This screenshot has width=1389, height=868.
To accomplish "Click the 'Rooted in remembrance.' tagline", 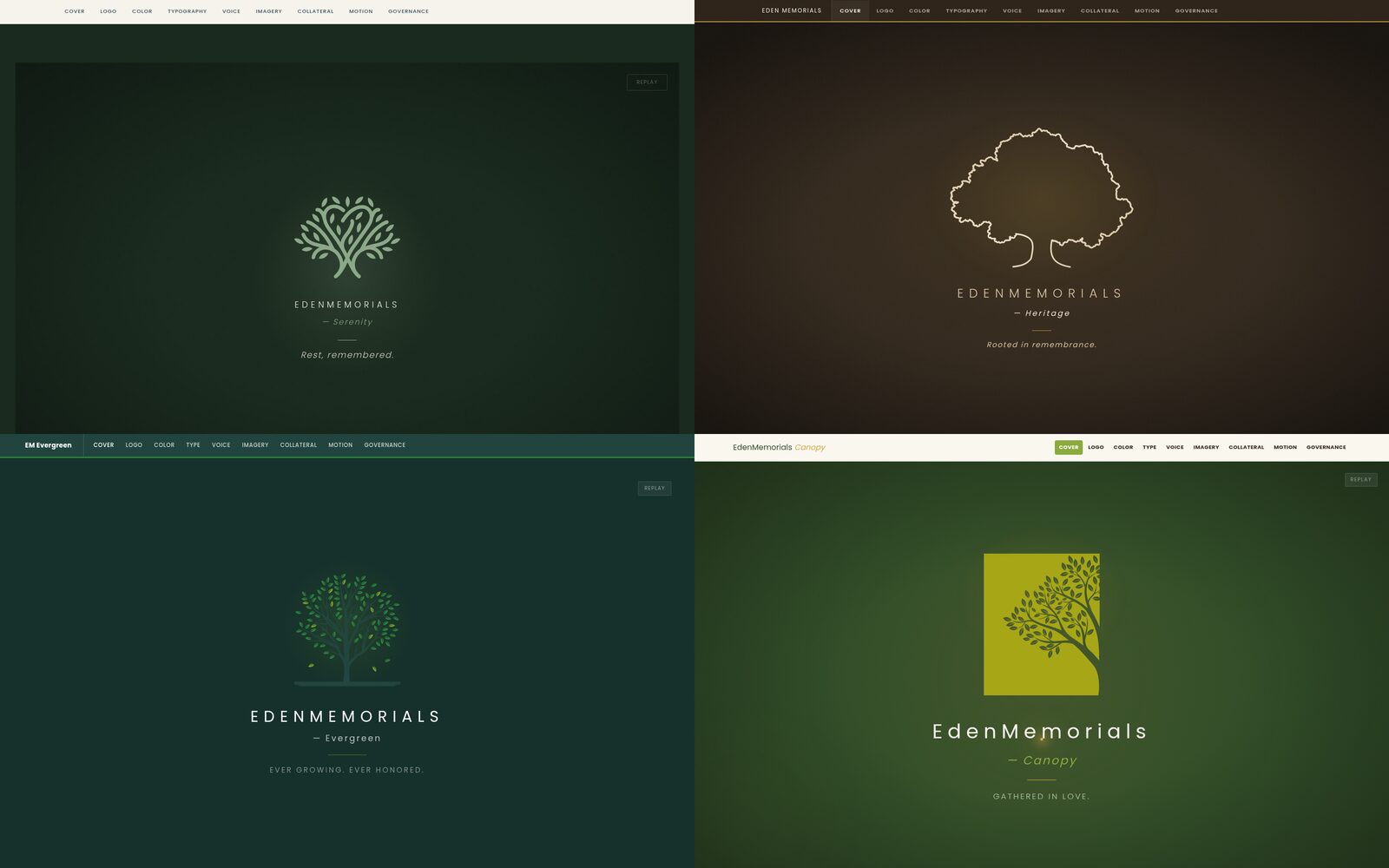I will pyautogui.click(x=1041, y=345).
